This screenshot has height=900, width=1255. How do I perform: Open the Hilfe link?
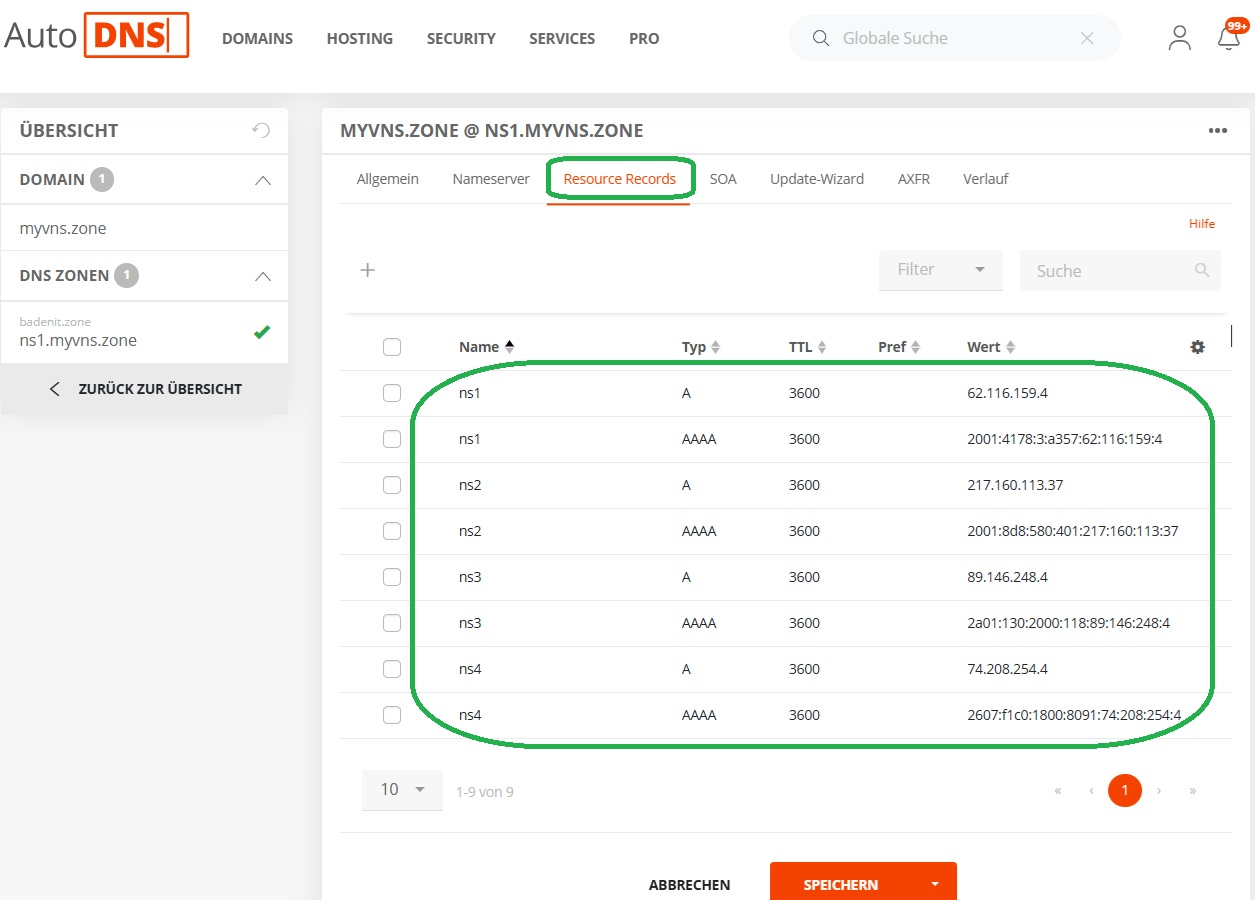point(1202,224)
